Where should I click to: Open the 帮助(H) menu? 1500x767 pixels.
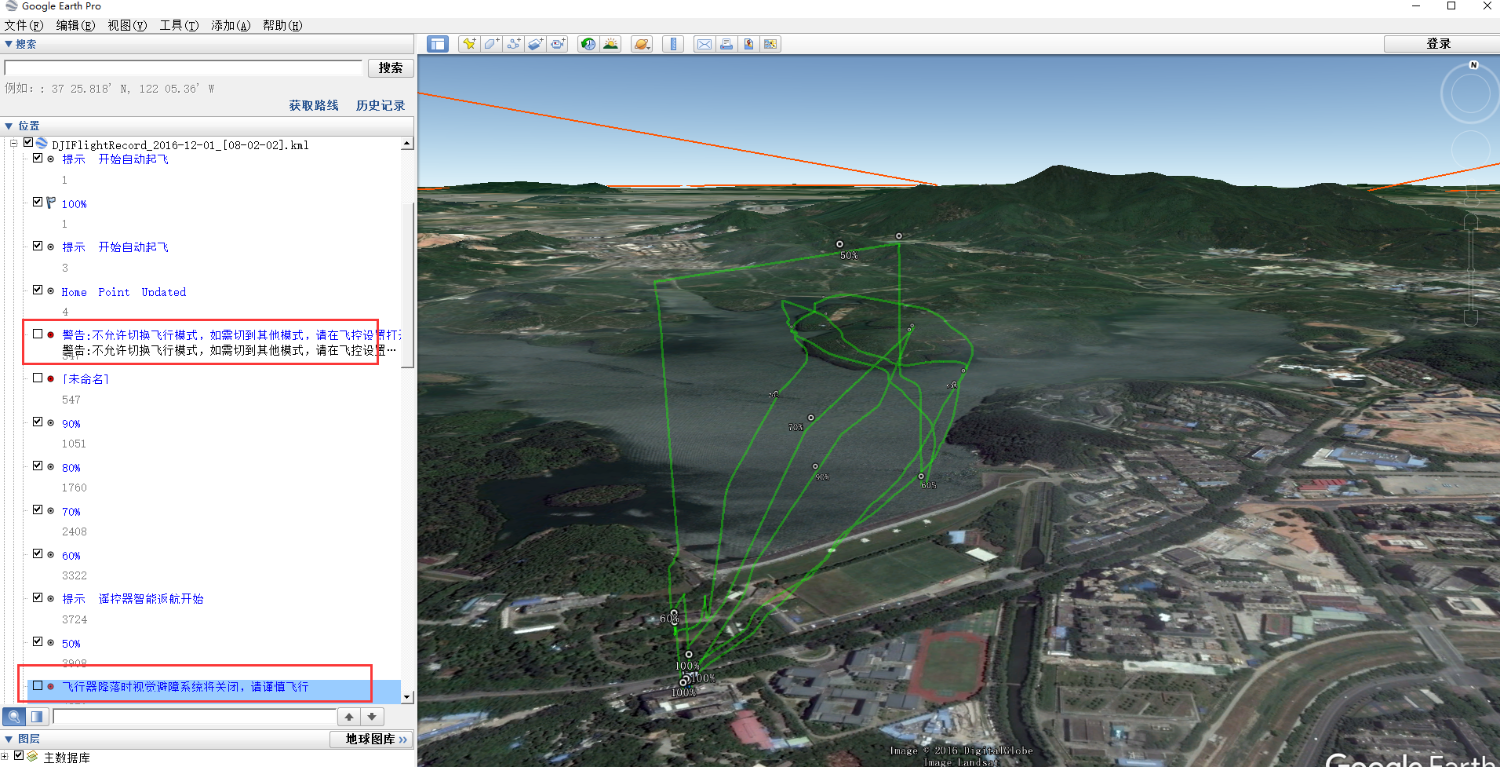[283, 25]
